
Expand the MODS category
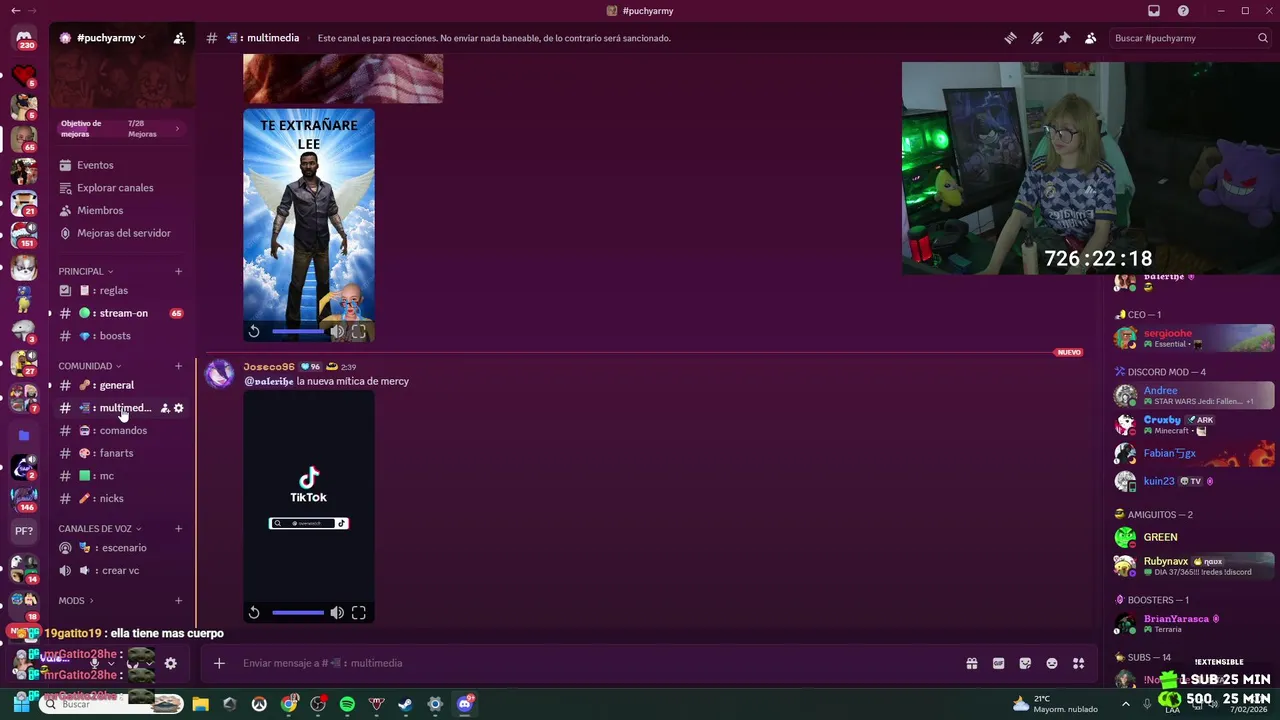pyautogui.click(x=75, y=601)
